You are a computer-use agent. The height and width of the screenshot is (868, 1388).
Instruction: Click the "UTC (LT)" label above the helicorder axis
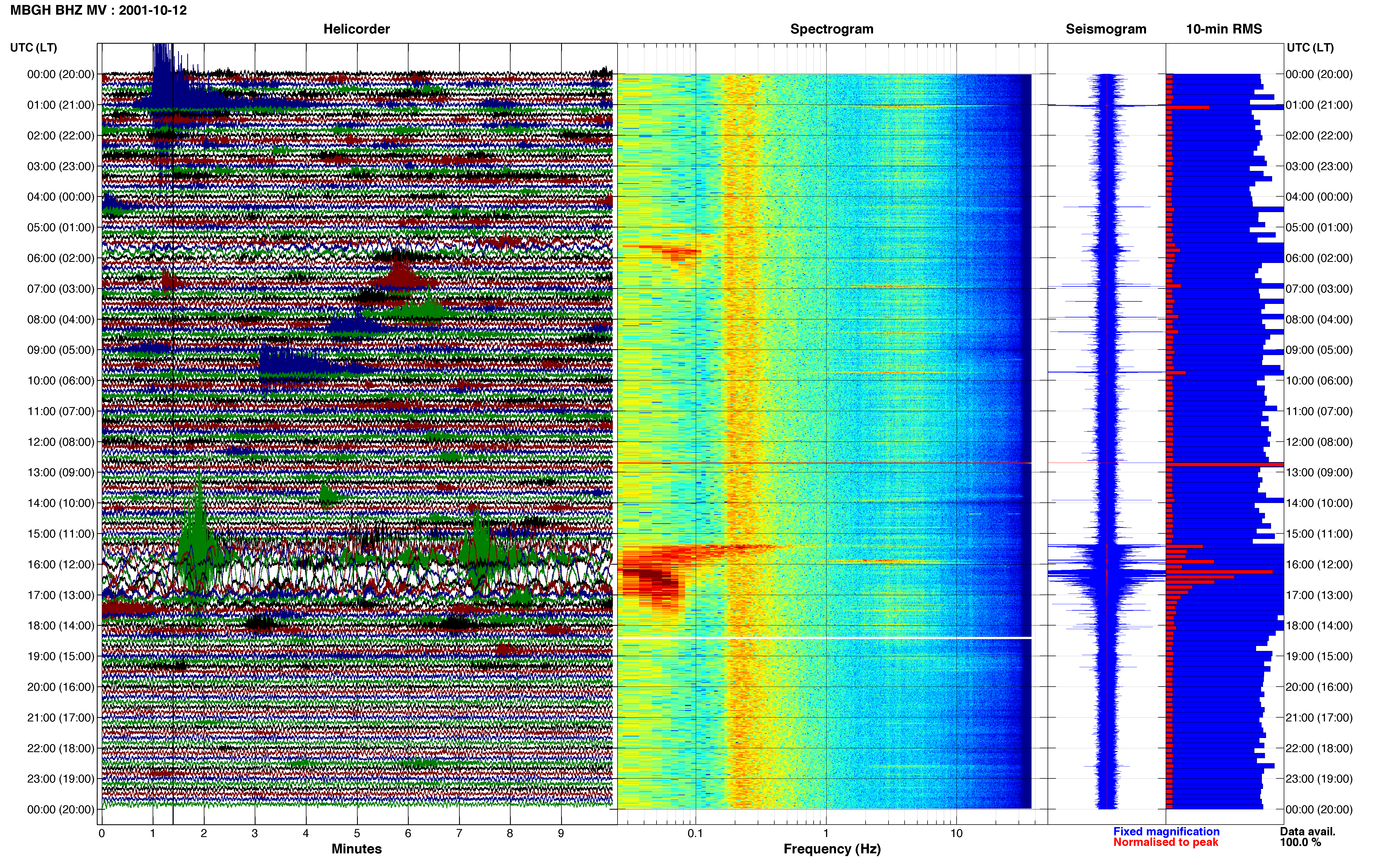33,48
